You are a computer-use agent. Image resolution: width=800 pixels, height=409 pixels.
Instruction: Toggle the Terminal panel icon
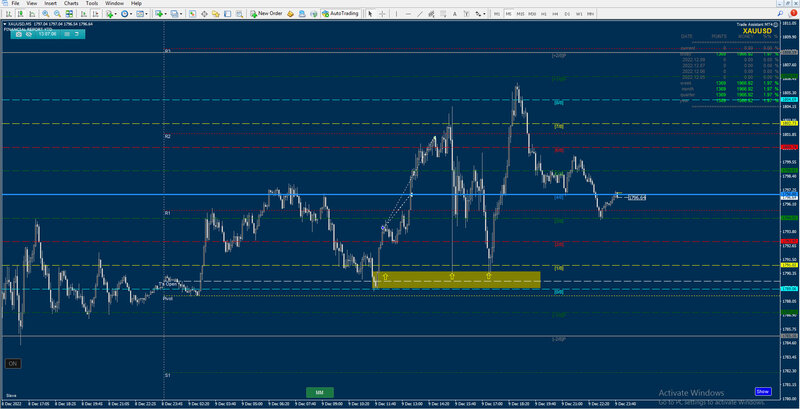point(227,14)
